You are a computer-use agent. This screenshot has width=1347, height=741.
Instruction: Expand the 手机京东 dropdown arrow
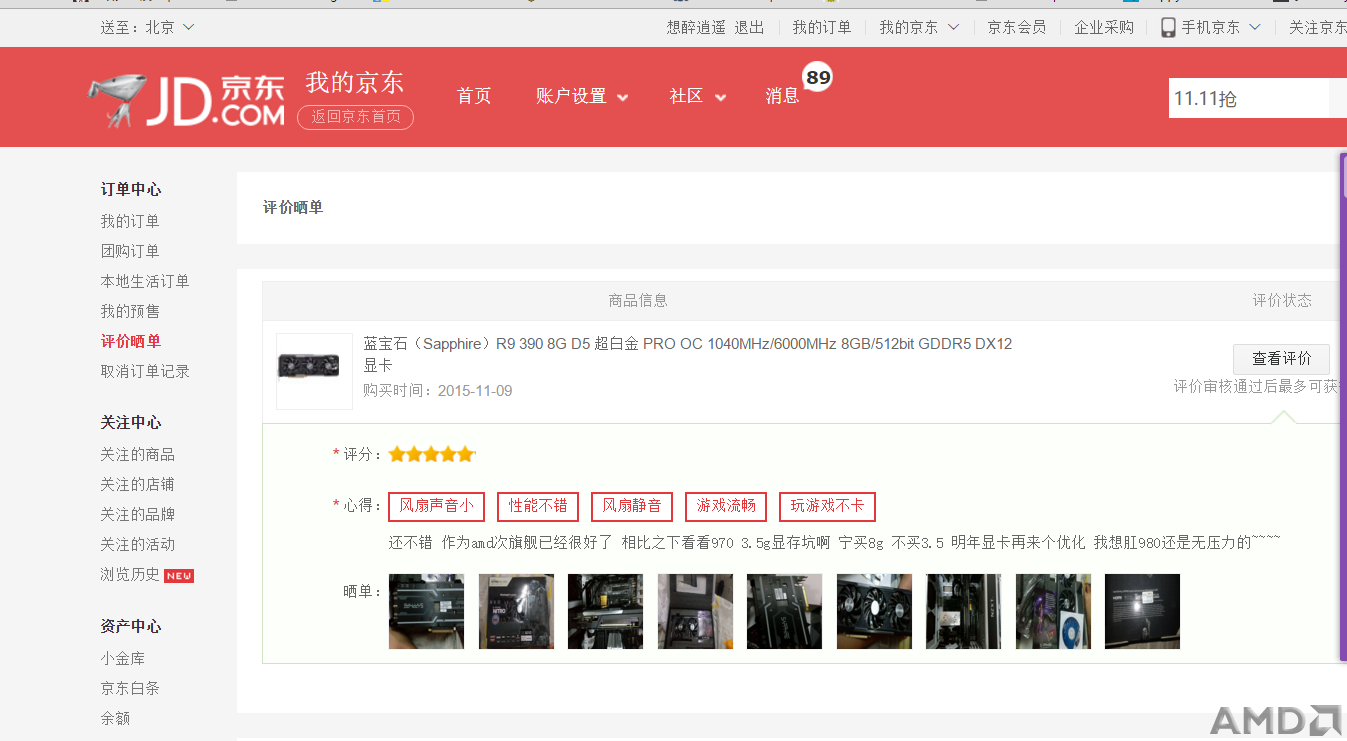click(1255, 27)
